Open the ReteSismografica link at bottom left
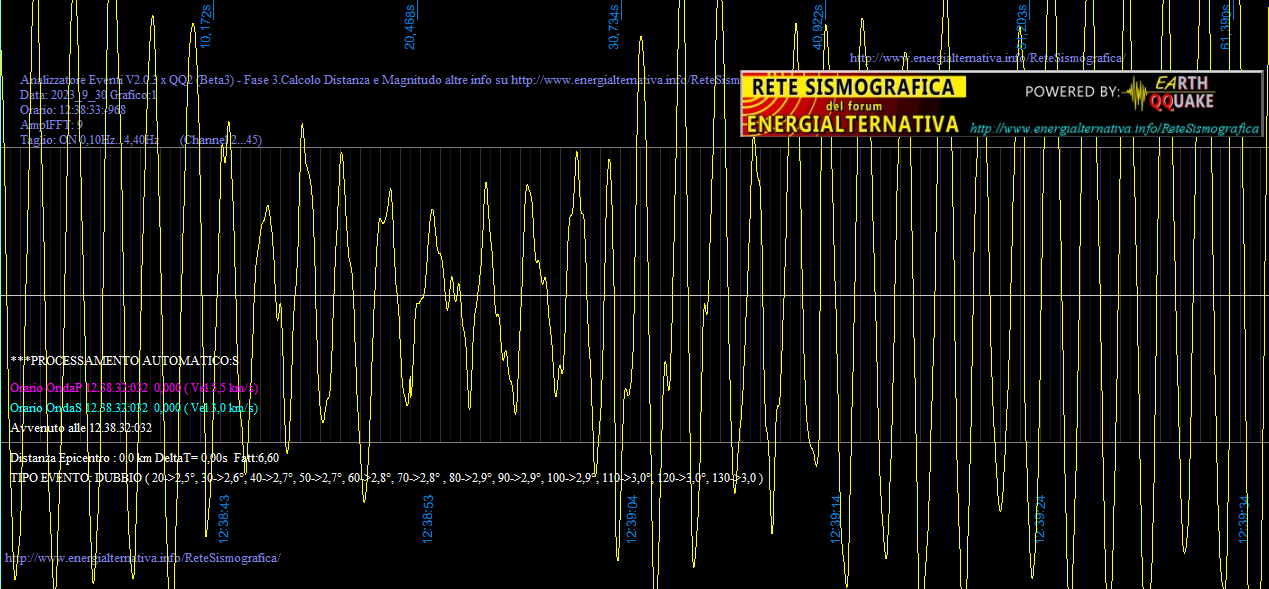1269x589 pixels. (x=143, y=557)
